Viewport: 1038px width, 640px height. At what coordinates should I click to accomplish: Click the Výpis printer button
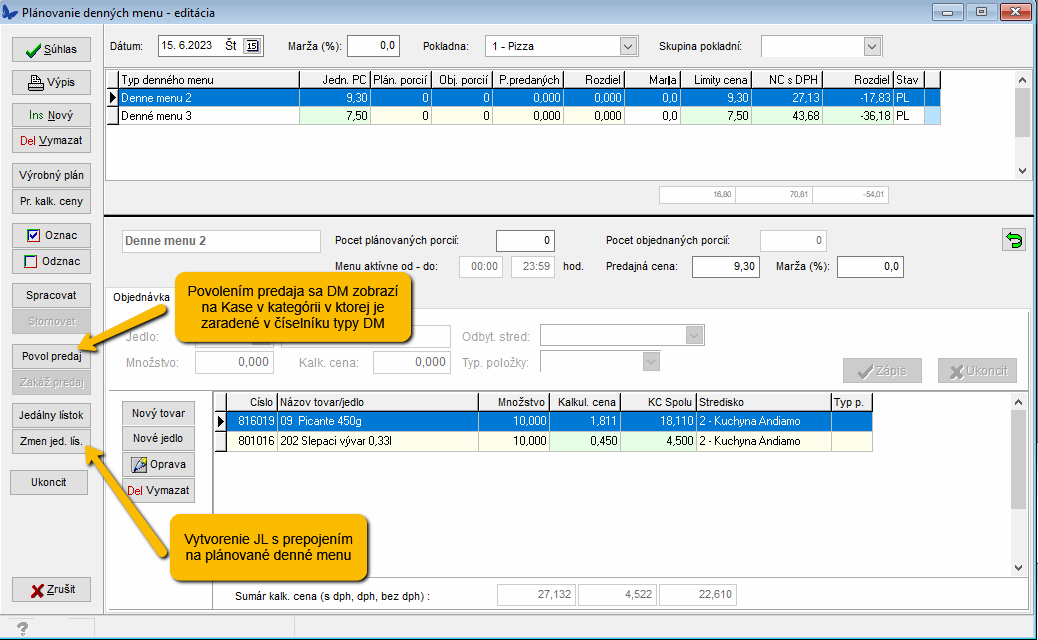(x=51, y=82)
